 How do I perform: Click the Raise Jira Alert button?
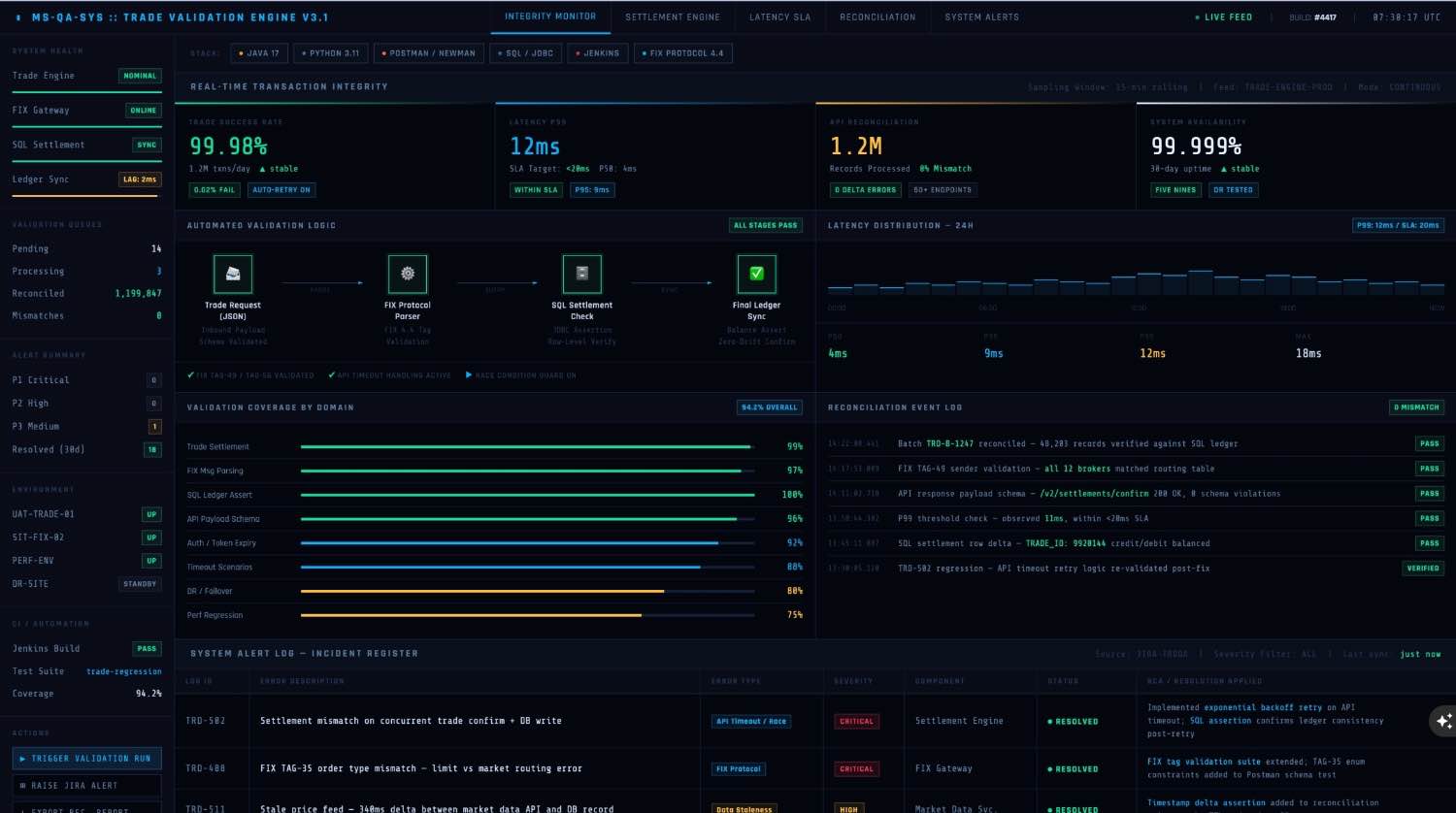pos(87,786)
